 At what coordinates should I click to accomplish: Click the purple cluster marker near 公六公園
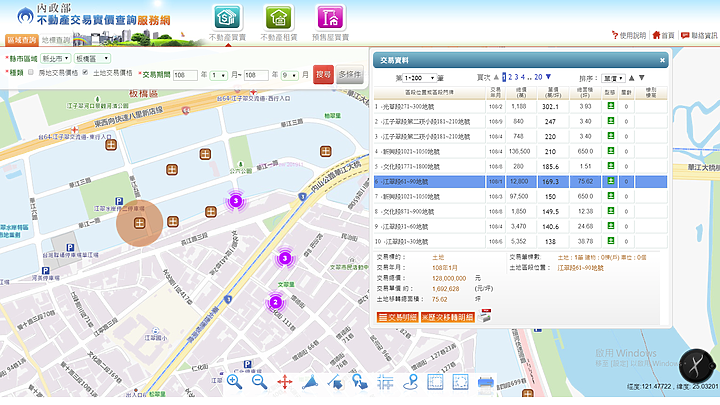236,201
